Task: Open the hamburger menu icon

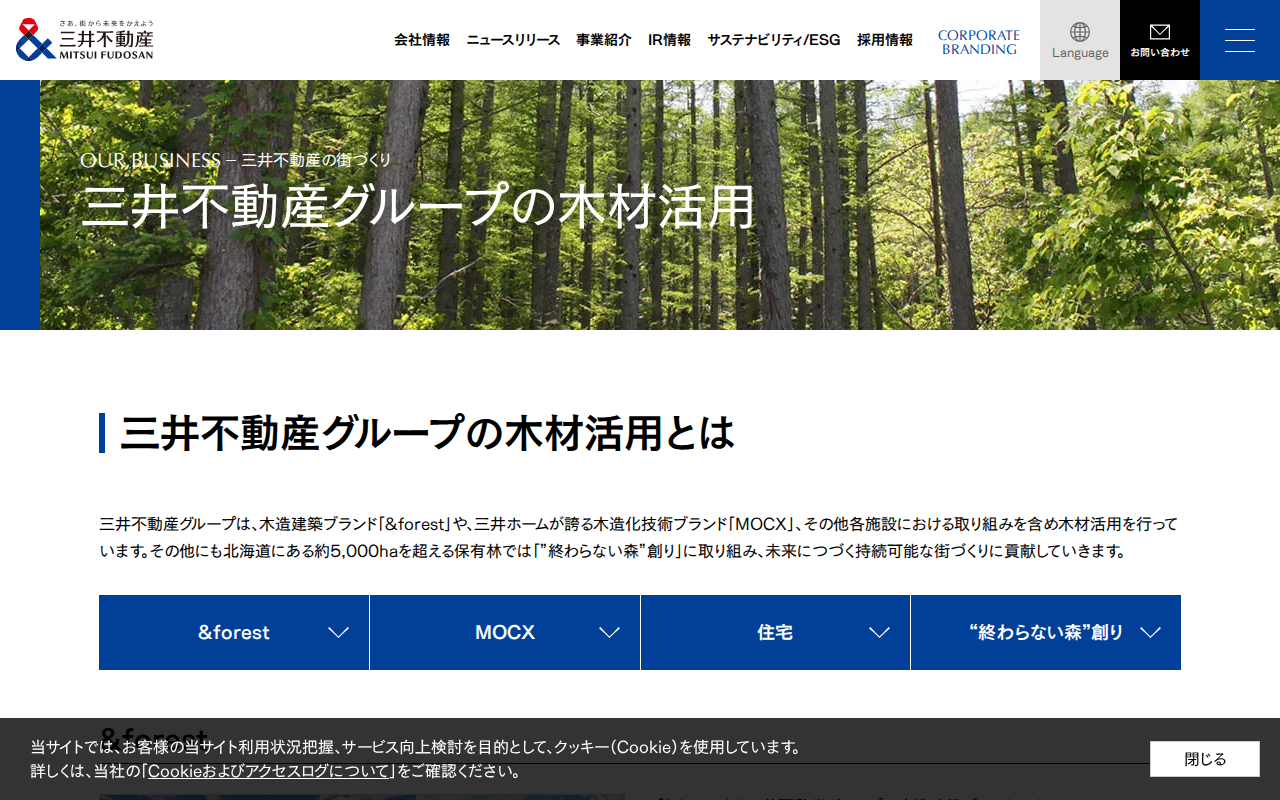Action: tap(1240, 40)
